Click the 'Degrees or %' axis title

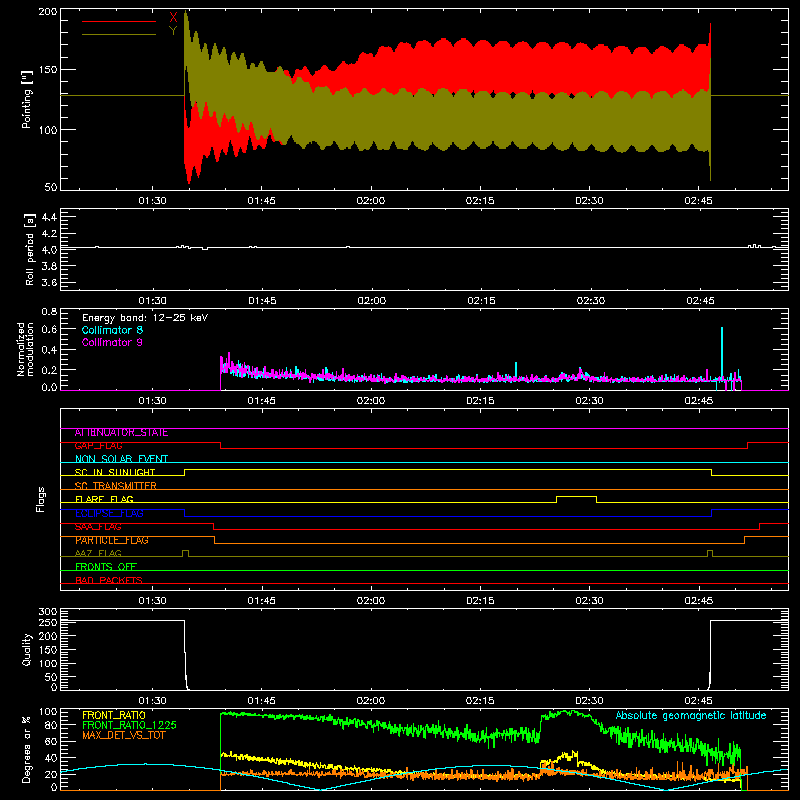26,749
